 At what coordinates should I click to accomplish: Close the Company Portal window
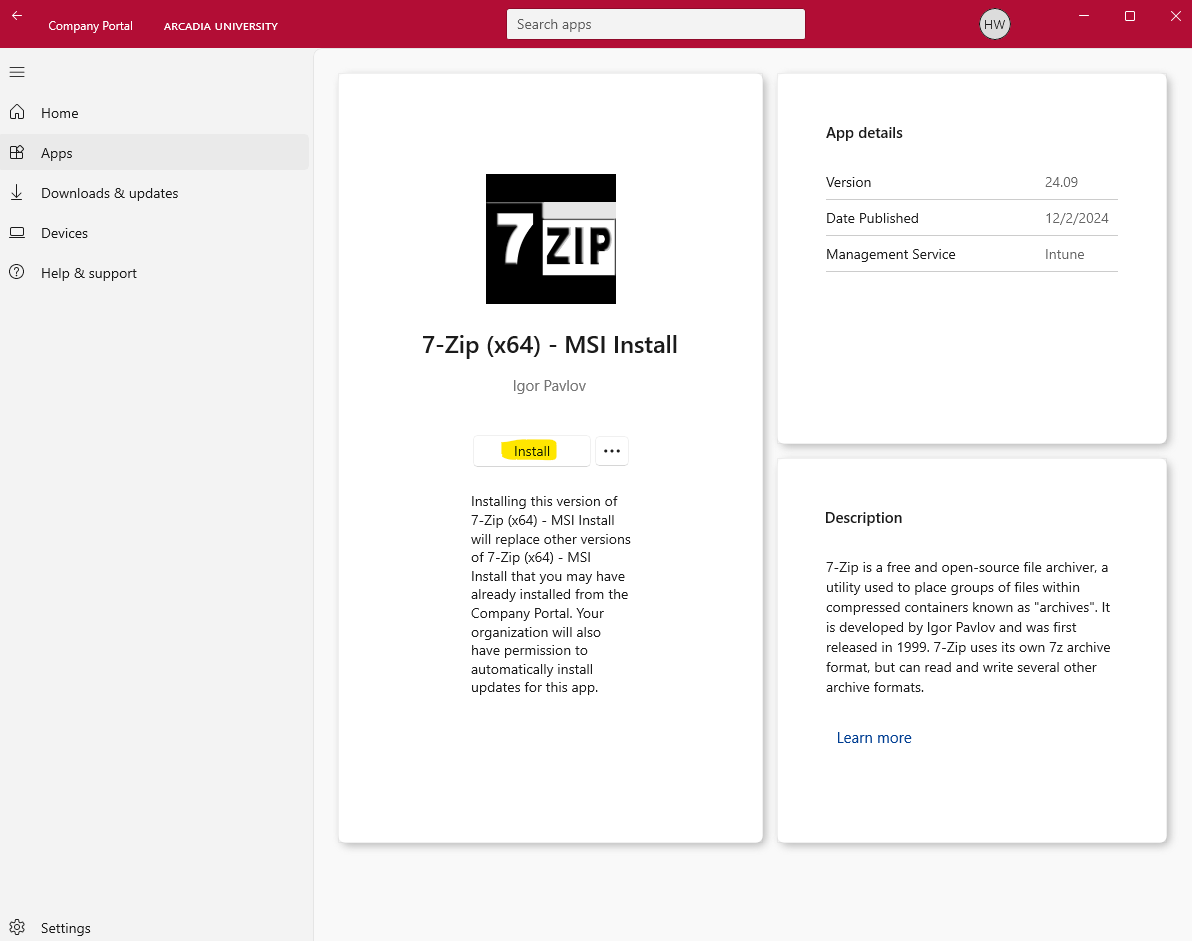pyautogui.click(x=1175, y=16)
